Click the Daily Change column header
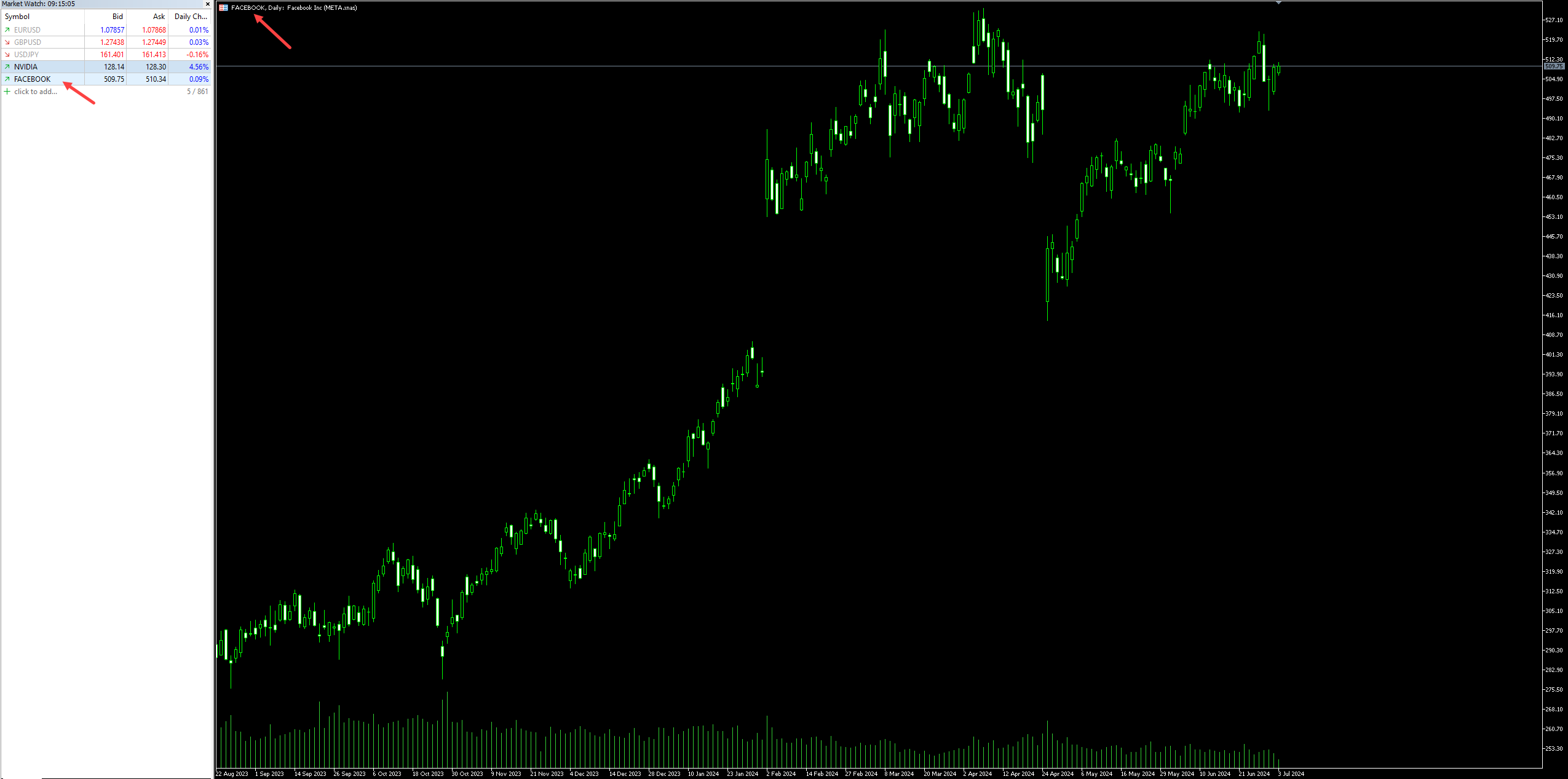The height and width of the screenshot is (779, 1568). [x=191, y=17]
